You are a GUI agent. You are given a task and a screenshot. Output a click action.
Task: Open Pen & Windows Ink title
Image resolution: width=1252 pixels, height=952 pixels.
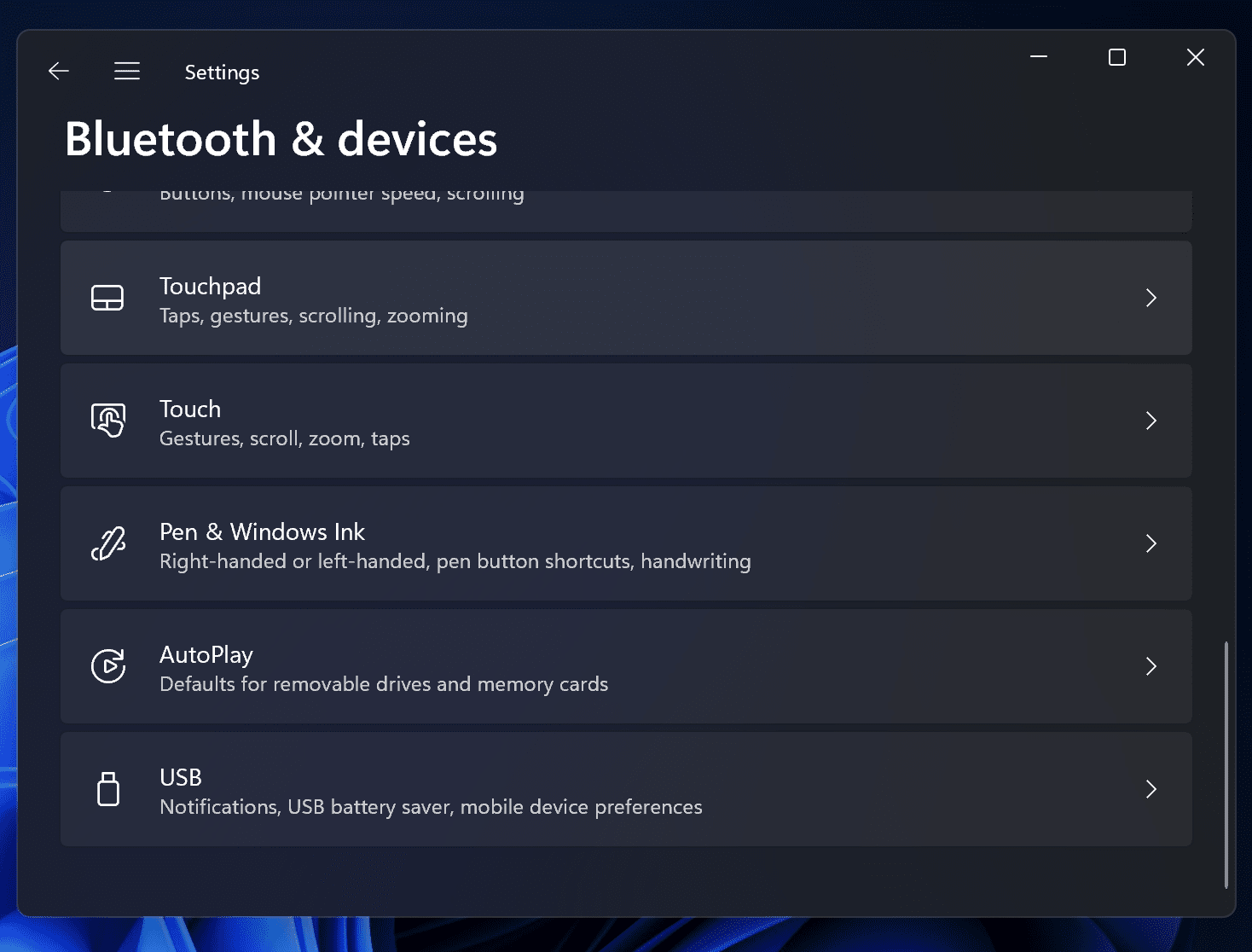coord(262,532)
